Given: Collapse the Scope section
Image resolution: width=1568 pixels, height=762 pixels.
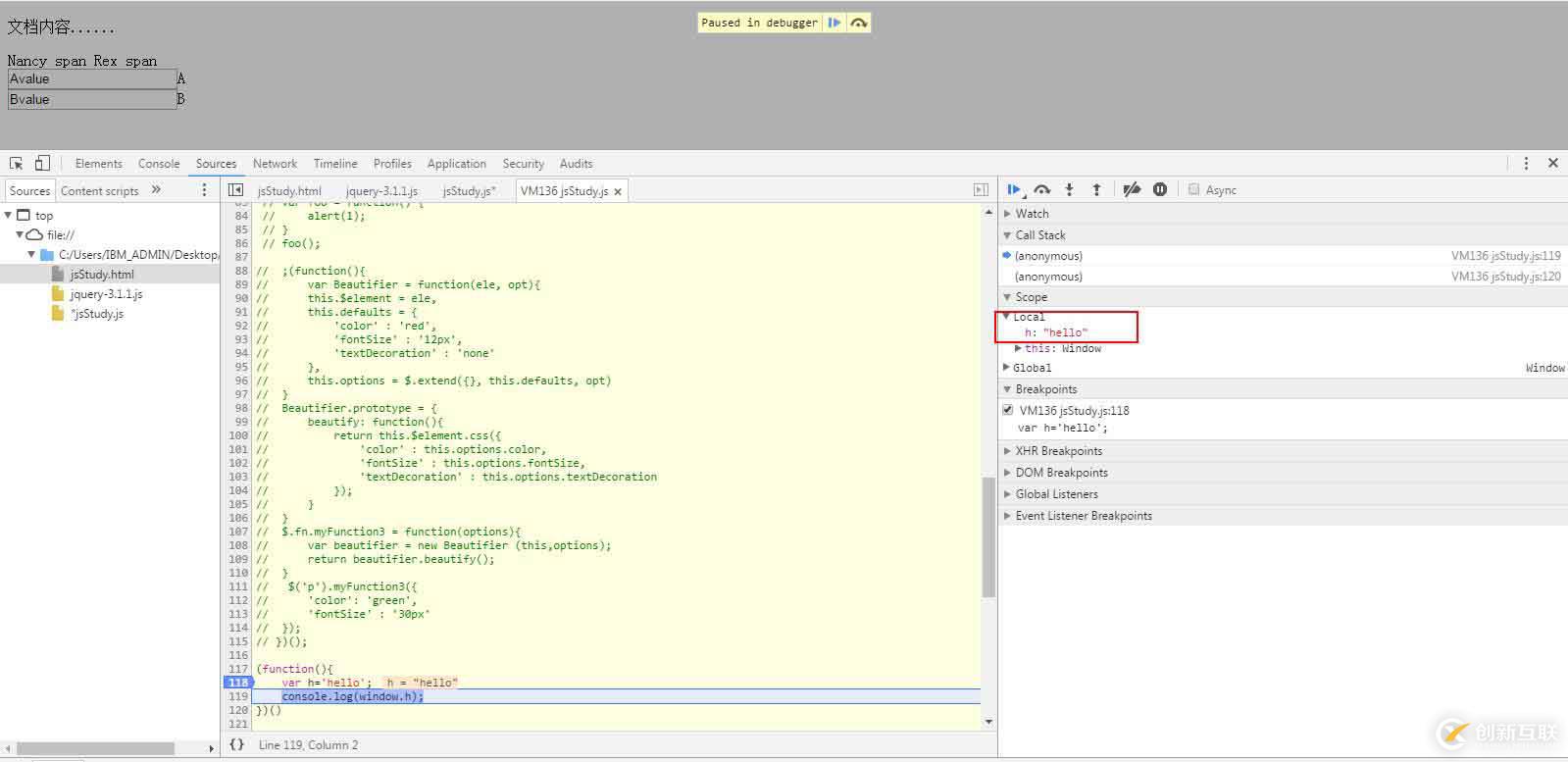Looking at the screenshot, I should click(x=1007, y=297).
